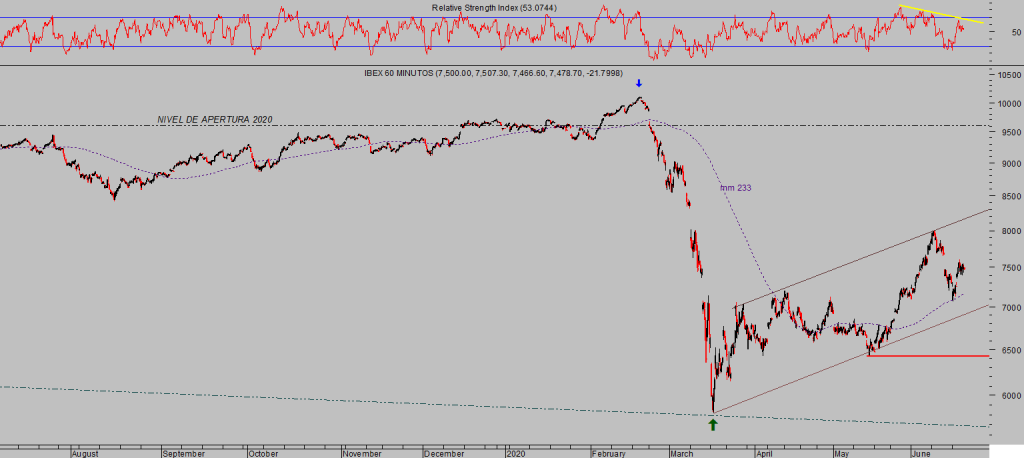
Task: Click the August label on the time axis
Action: tap(85, 453)
